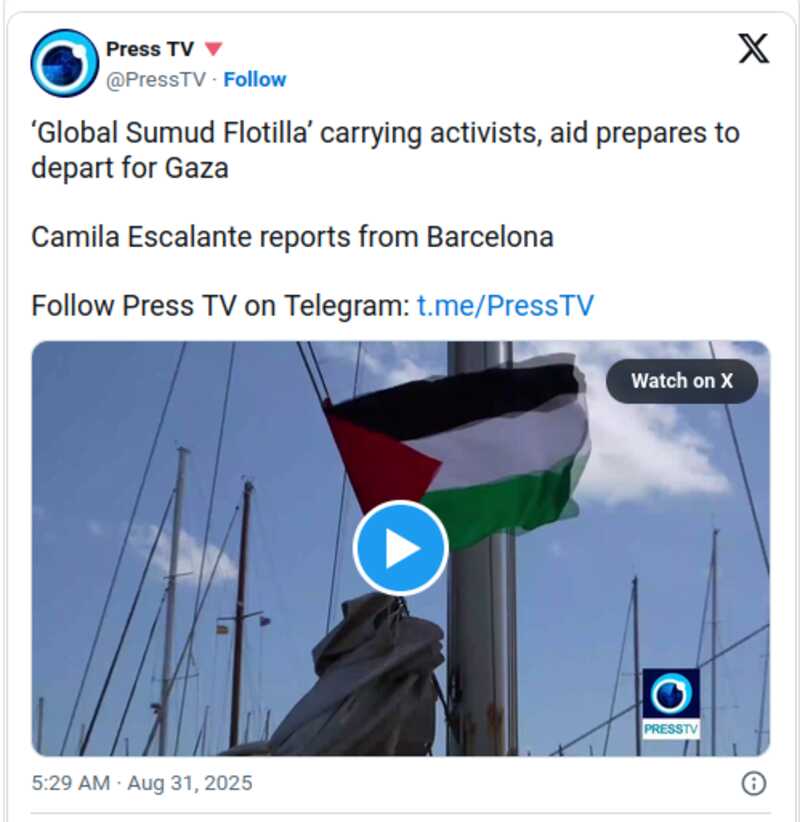The image size is (800, 822).
Task: Click the Press TV watermark logo in video
Action: 671,694
